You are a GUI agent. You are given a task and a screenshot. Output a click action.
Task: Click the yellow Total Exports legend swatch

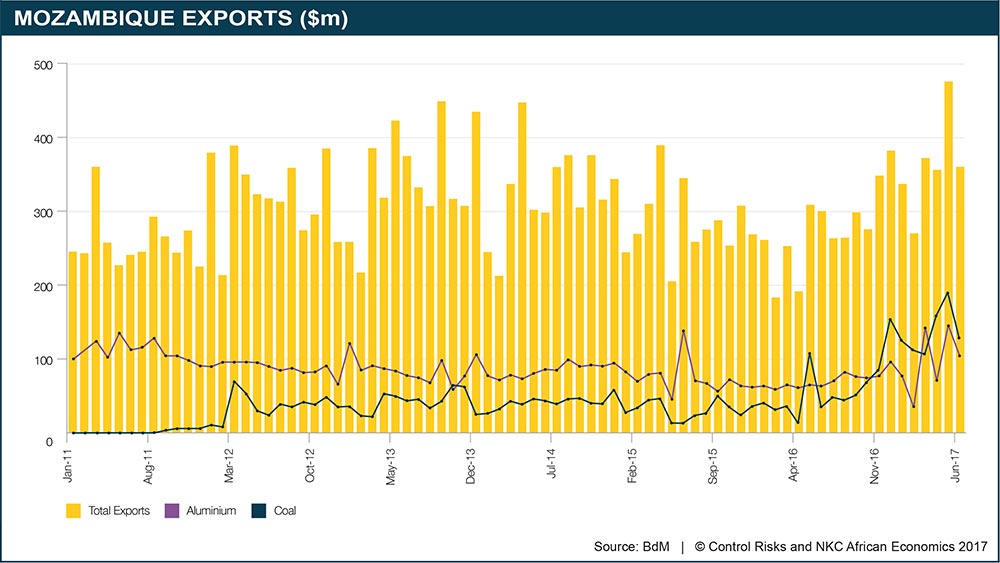point(74,510)
